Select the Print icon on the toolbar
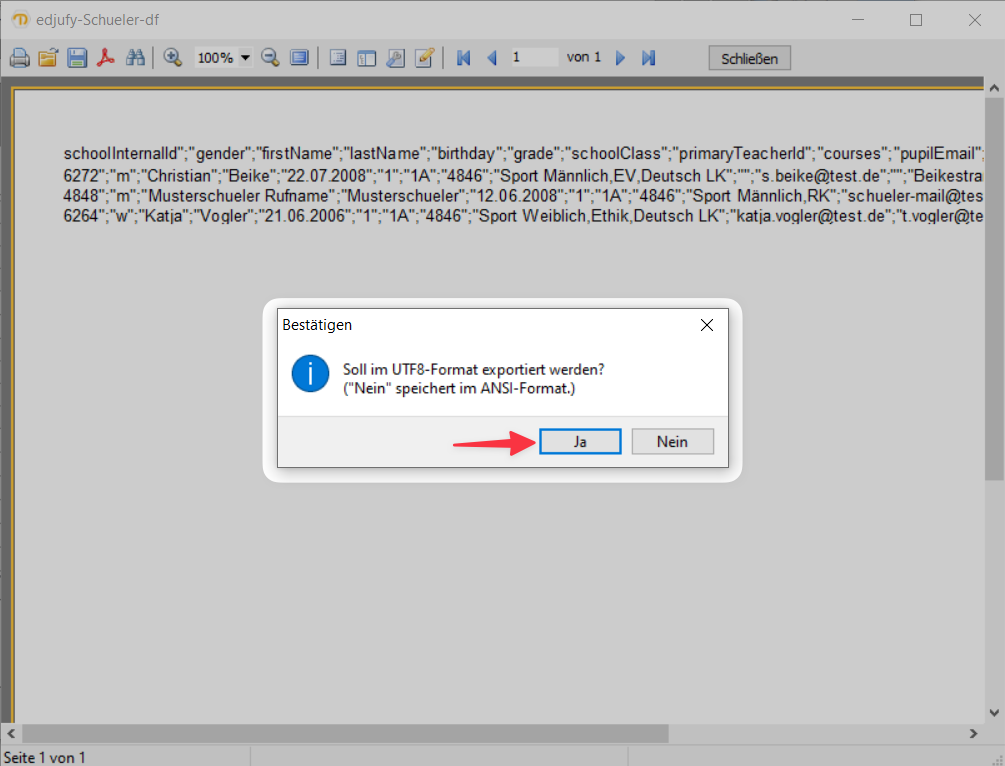Viewport: 1005px width, 766px height. click(x=19, y=57)
